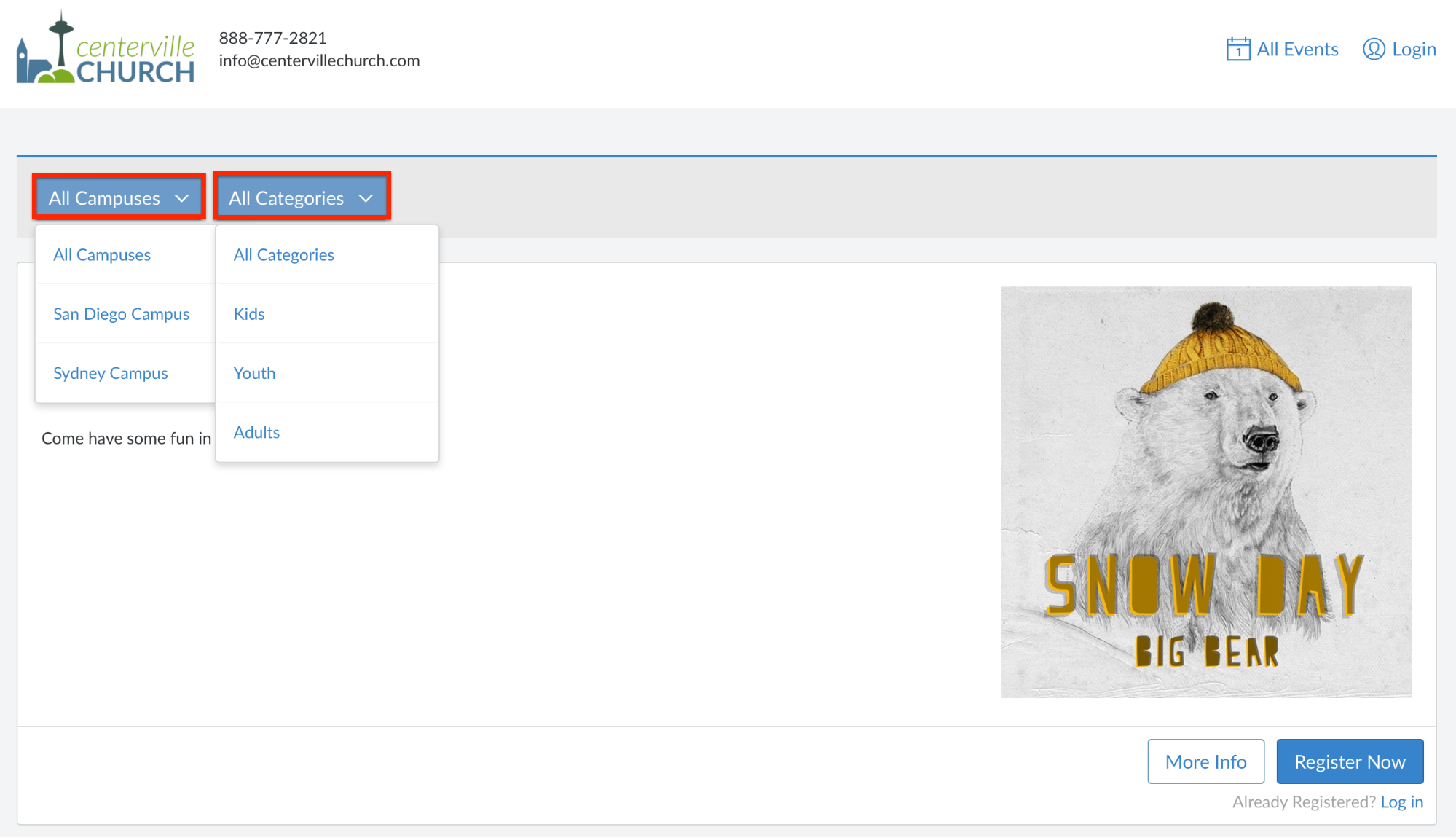Click the calendar icon beside All Events
1456x838 pixels.
point(1237,50)
